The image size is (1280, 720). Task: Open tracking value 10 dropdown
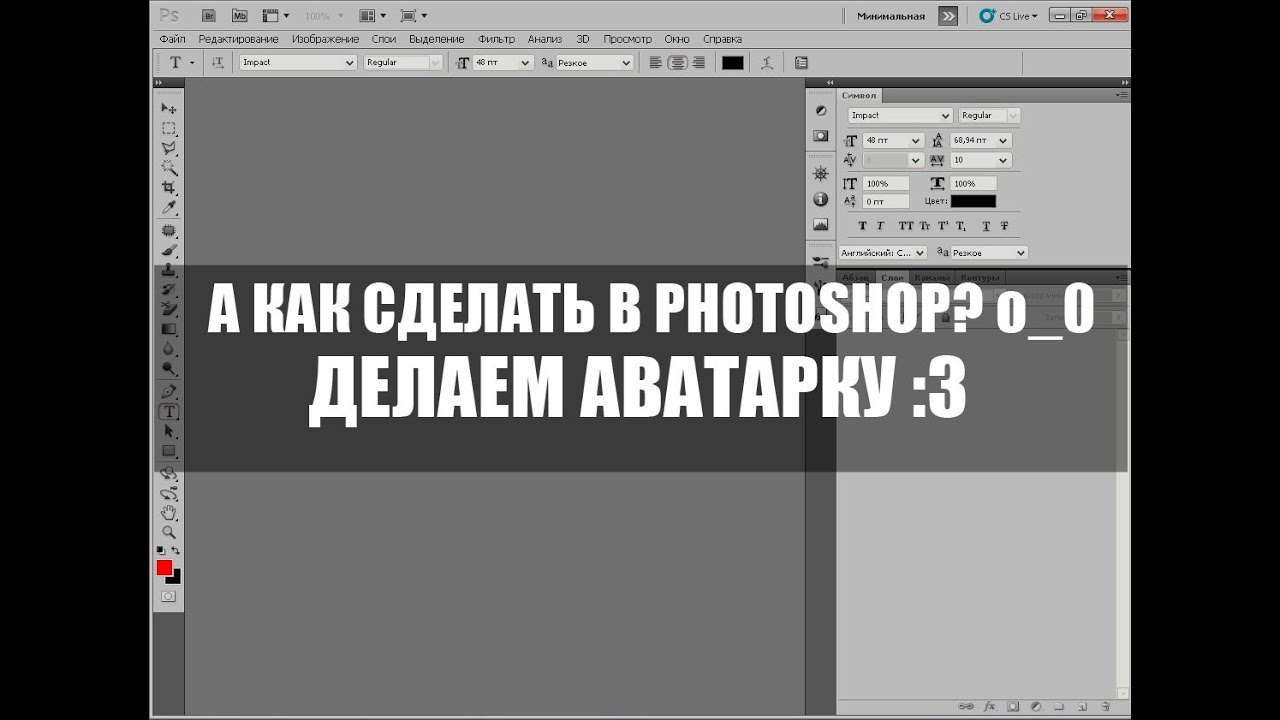coord(1005,160)
